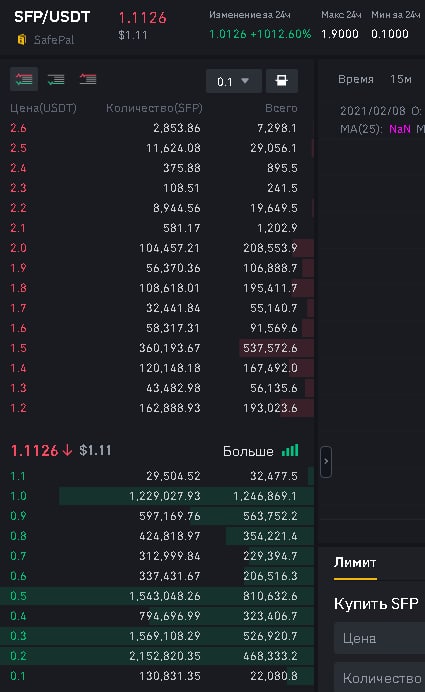This screenshot has height=692, width=425.
Task: Select the buy order at price 0.1
Action: 157,676
